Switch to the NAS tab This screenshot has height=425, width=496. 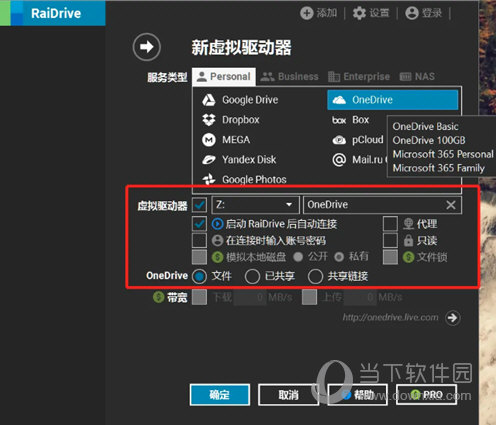tap(417, 77)
